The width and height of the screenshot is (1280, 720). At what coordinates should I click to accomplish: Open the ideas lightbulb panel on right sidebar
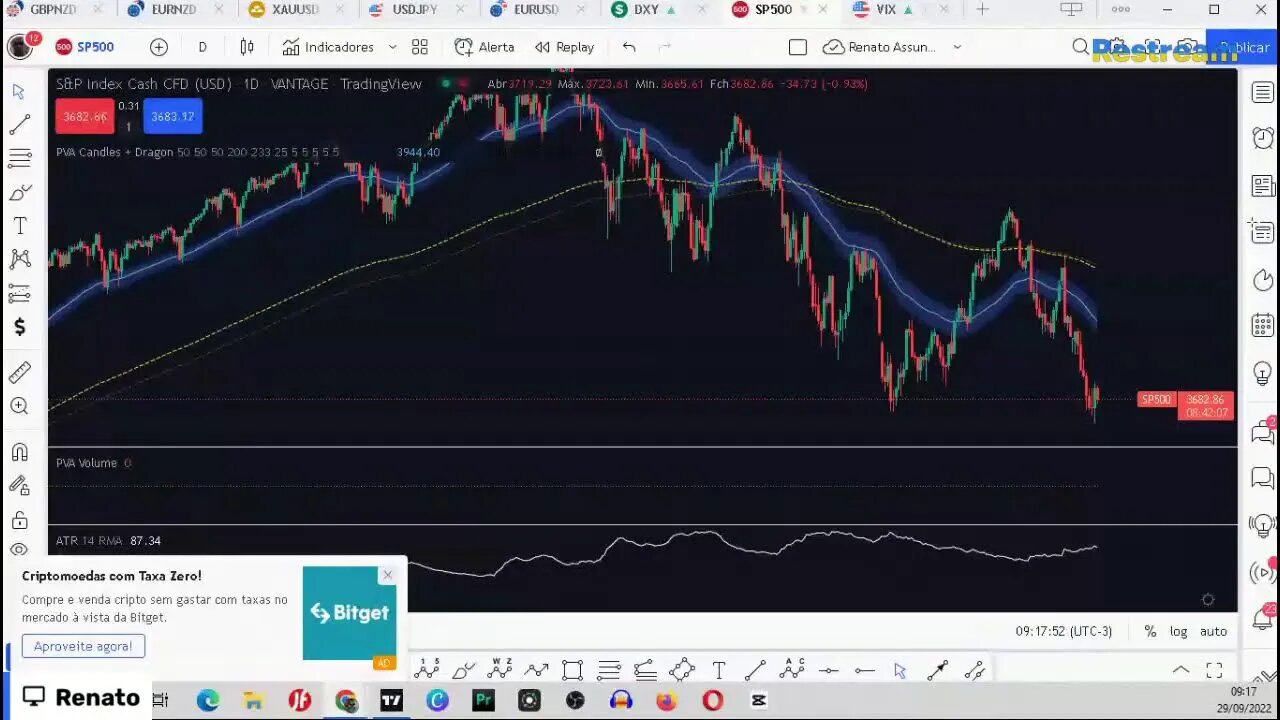(x=1262, y=373)
